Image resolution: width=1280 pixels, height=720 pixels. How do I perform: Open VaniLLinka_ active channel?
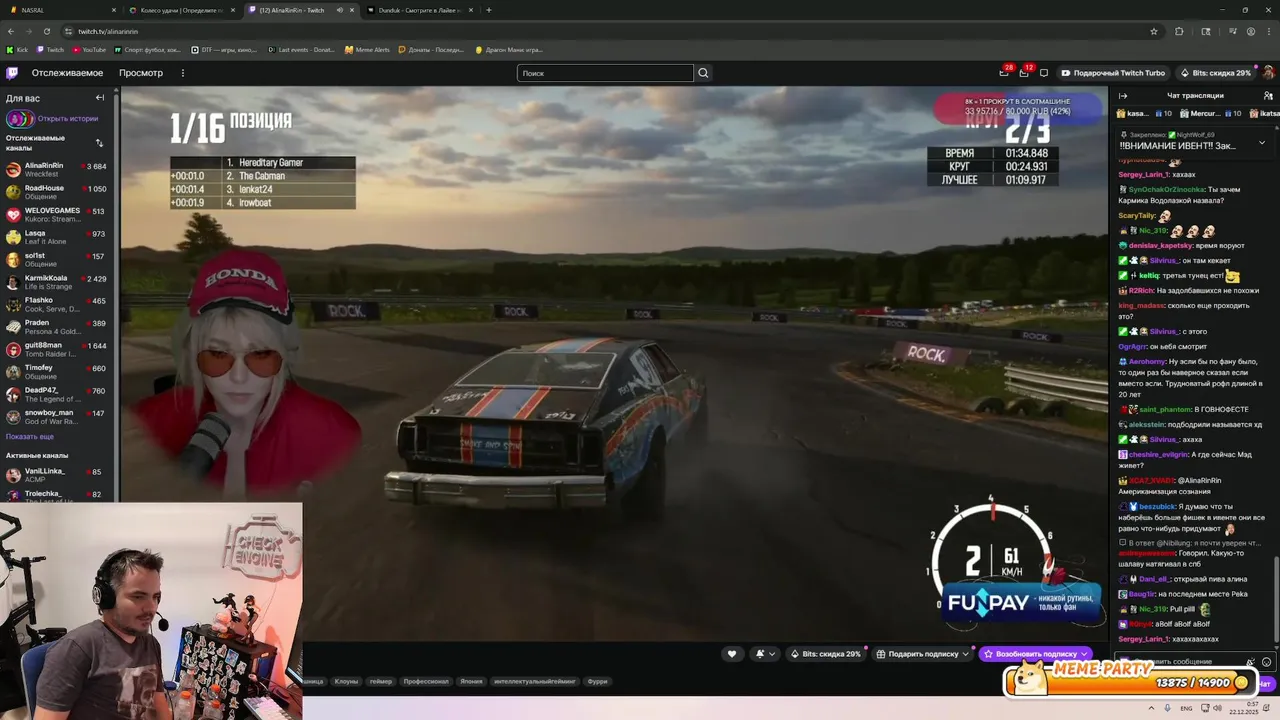58,474
